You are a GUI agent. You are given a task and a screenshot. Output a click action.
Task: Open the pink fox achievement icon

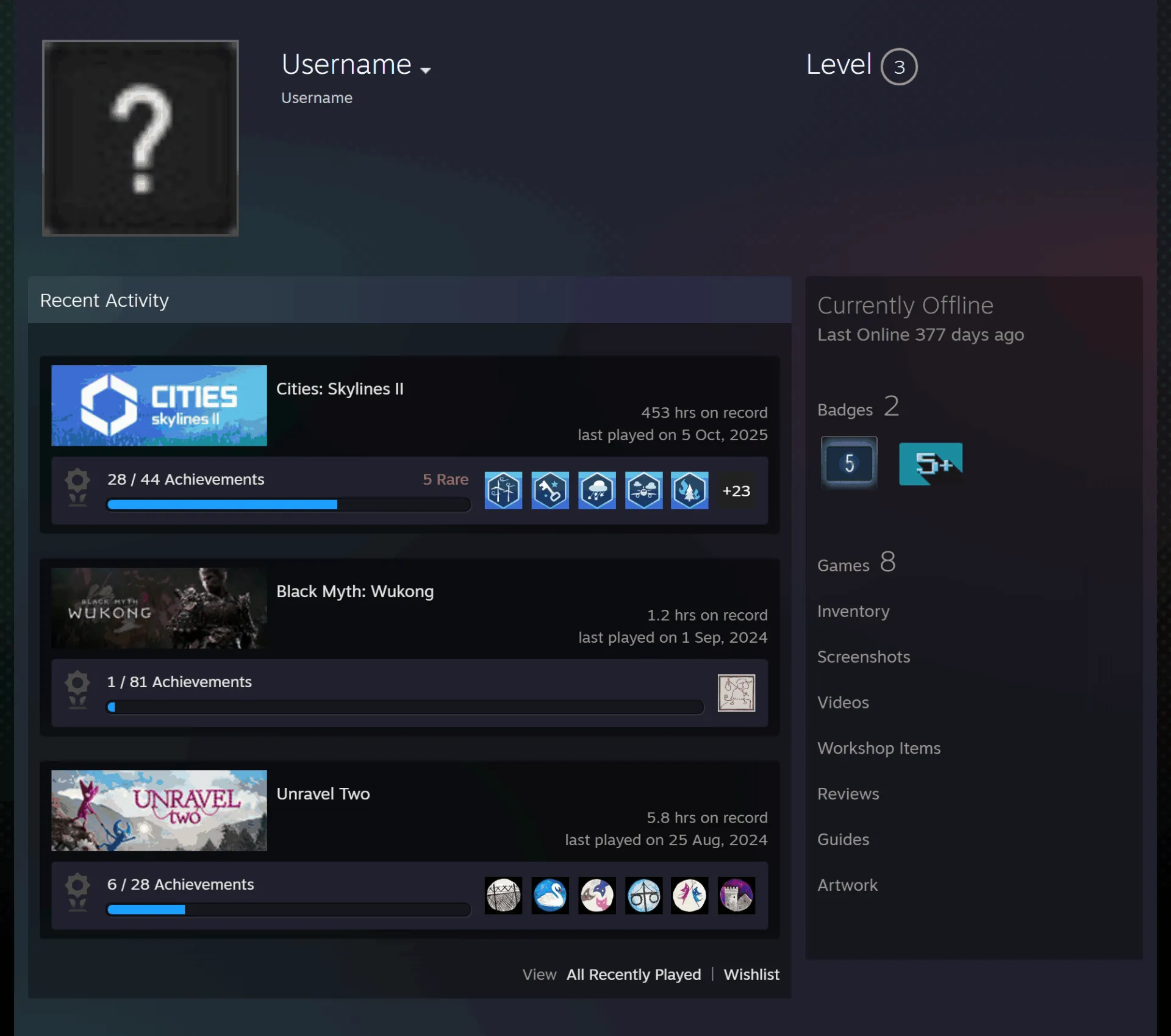(x=597, y=895)
